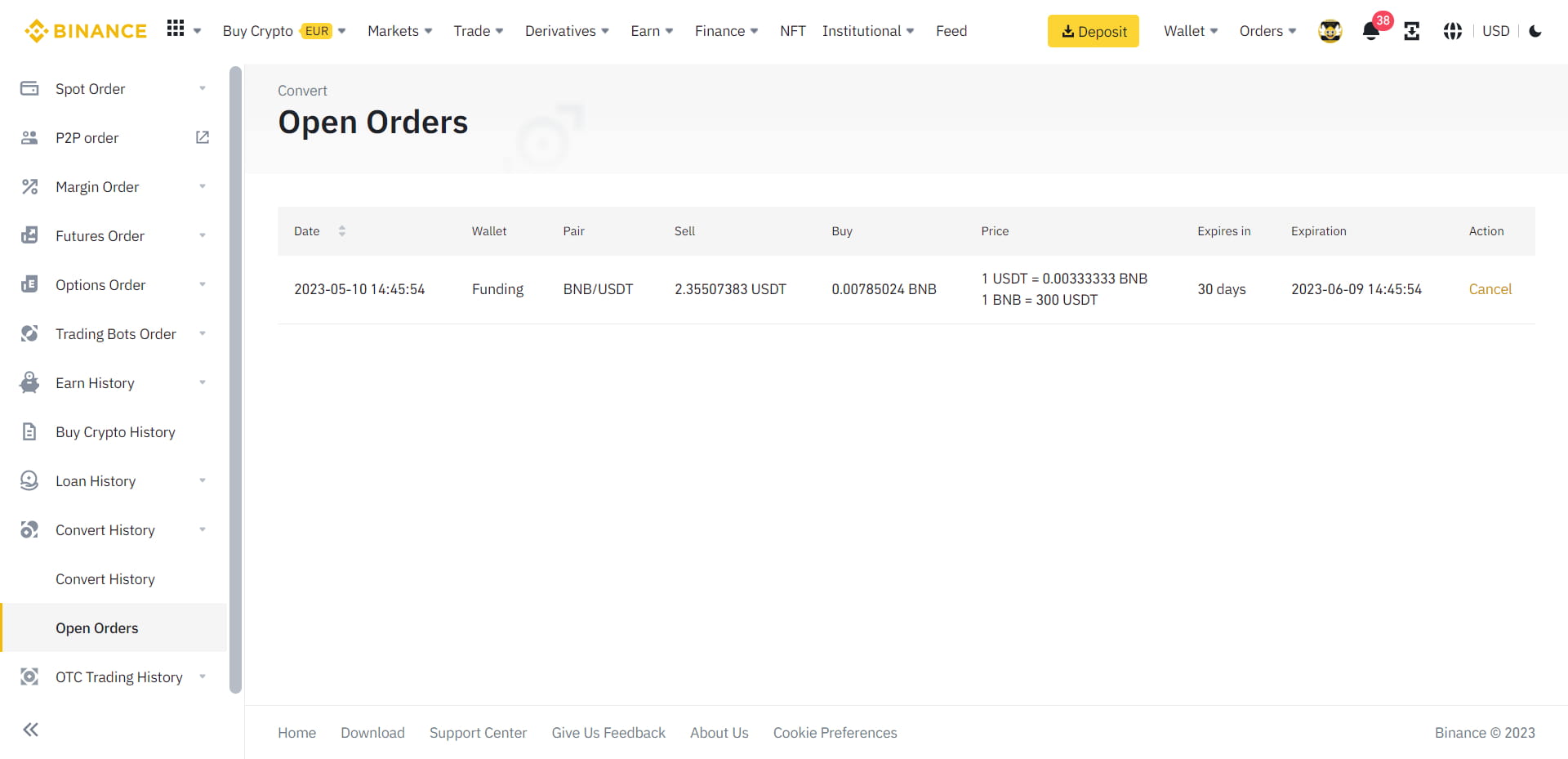This screenshot has height=759, width=1568.
Task: Open P2P order external link icon
Action: pos(203,137)
